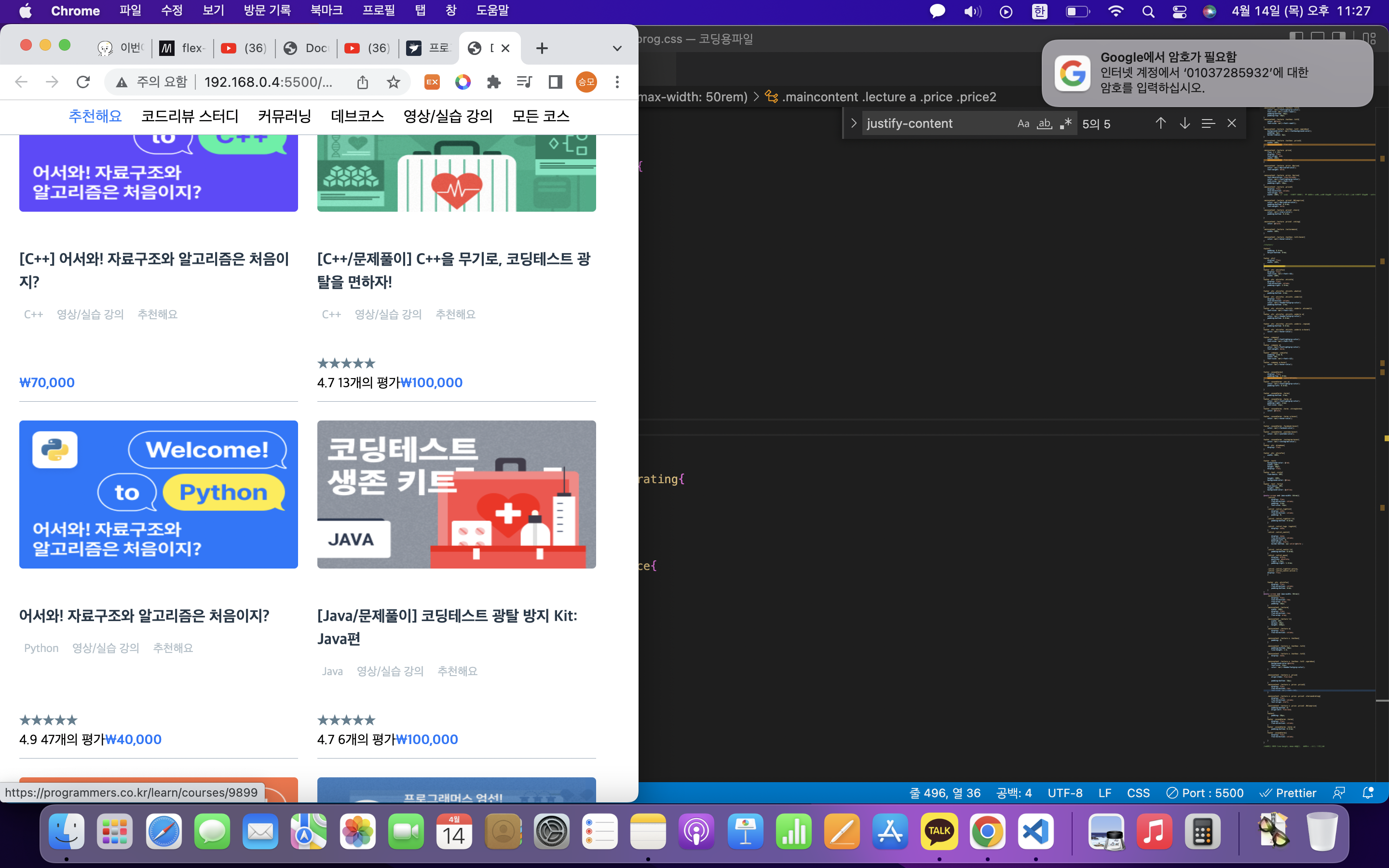Click the Port : 5500 Live Server button
Image resolution: width=1389 pixels, height=868 pixels.
tap(1205, 793)
